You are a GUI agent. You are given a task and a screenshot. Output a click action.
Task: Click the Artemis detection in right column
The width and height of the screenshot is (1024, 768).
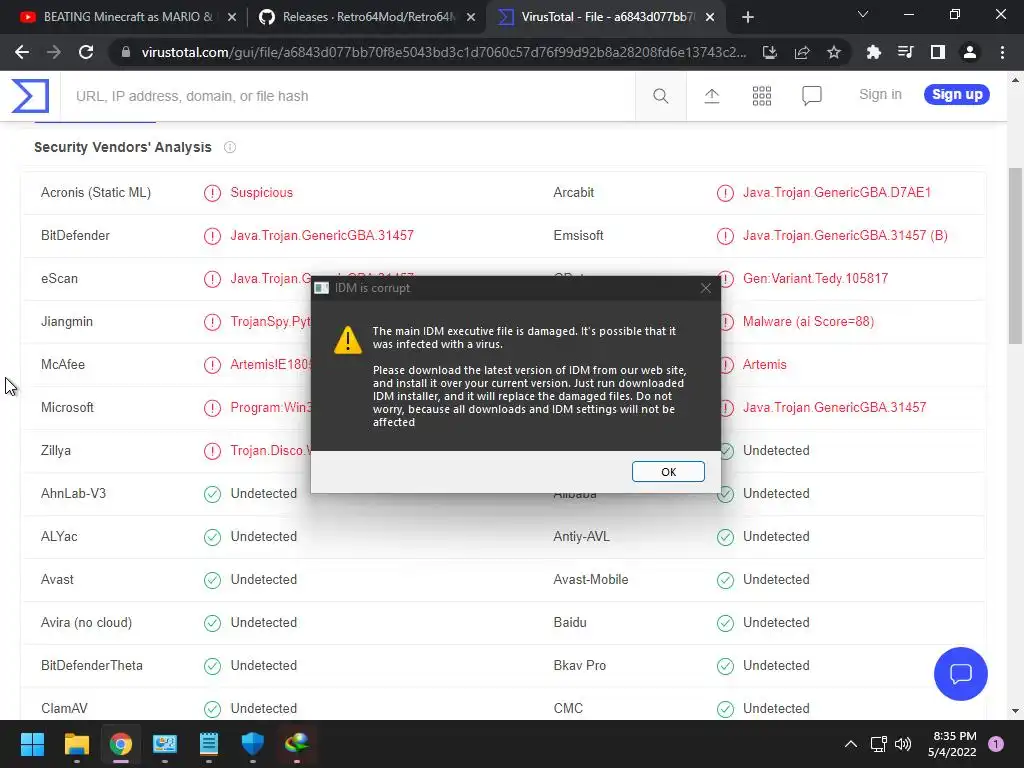point(764,365)
